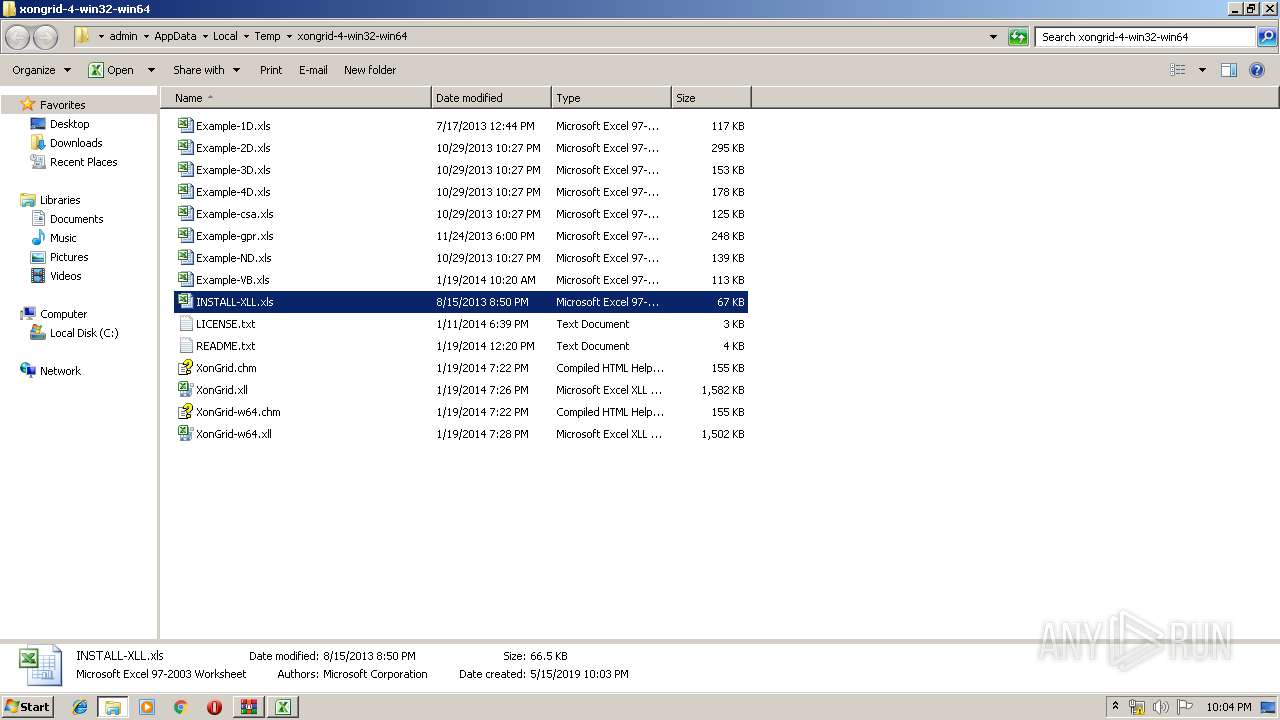Click the Opera taskbar icon

[214, 707]
